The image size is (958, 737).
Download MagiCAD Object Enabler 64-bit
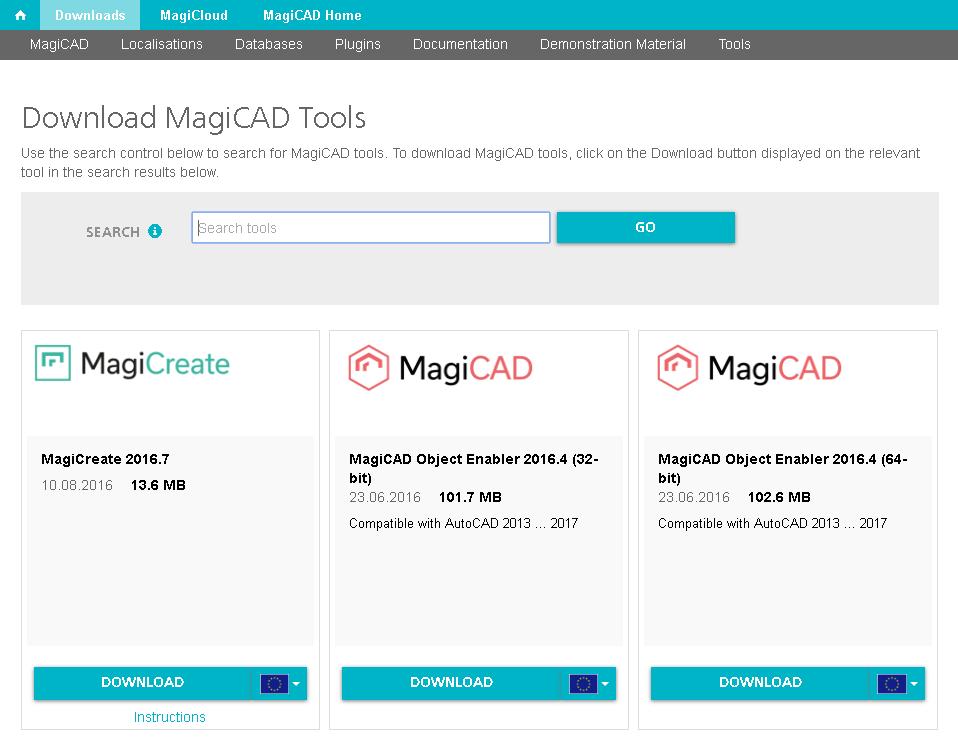point(760,683)
